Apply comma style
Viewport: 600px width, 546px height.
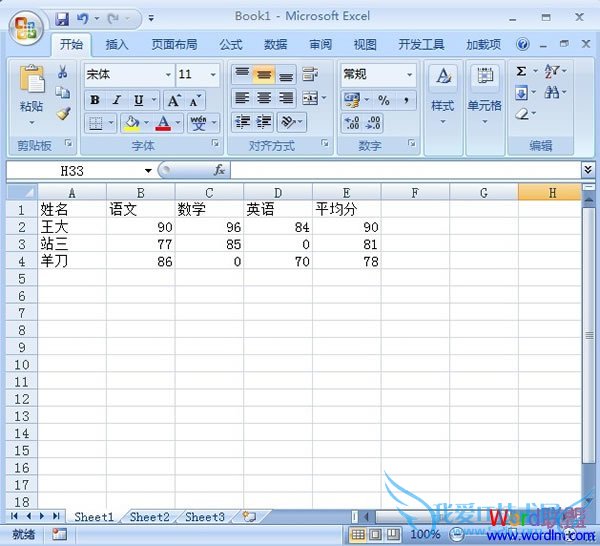pyautogui.click(x=406, y=100)
